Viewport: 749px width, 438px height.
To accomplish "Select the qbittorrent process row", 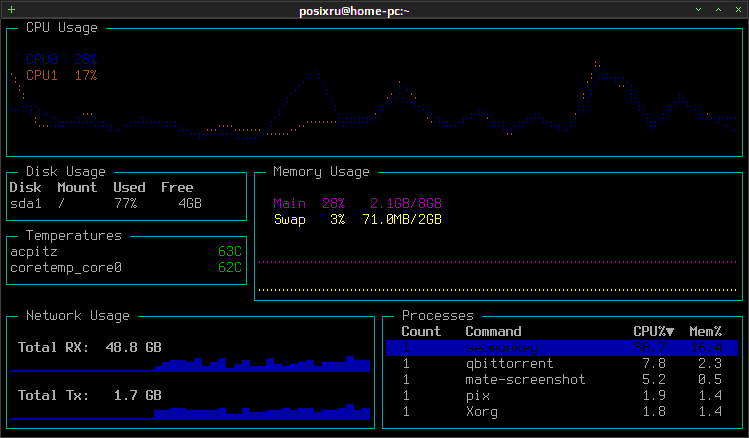I will coord(562,364).
